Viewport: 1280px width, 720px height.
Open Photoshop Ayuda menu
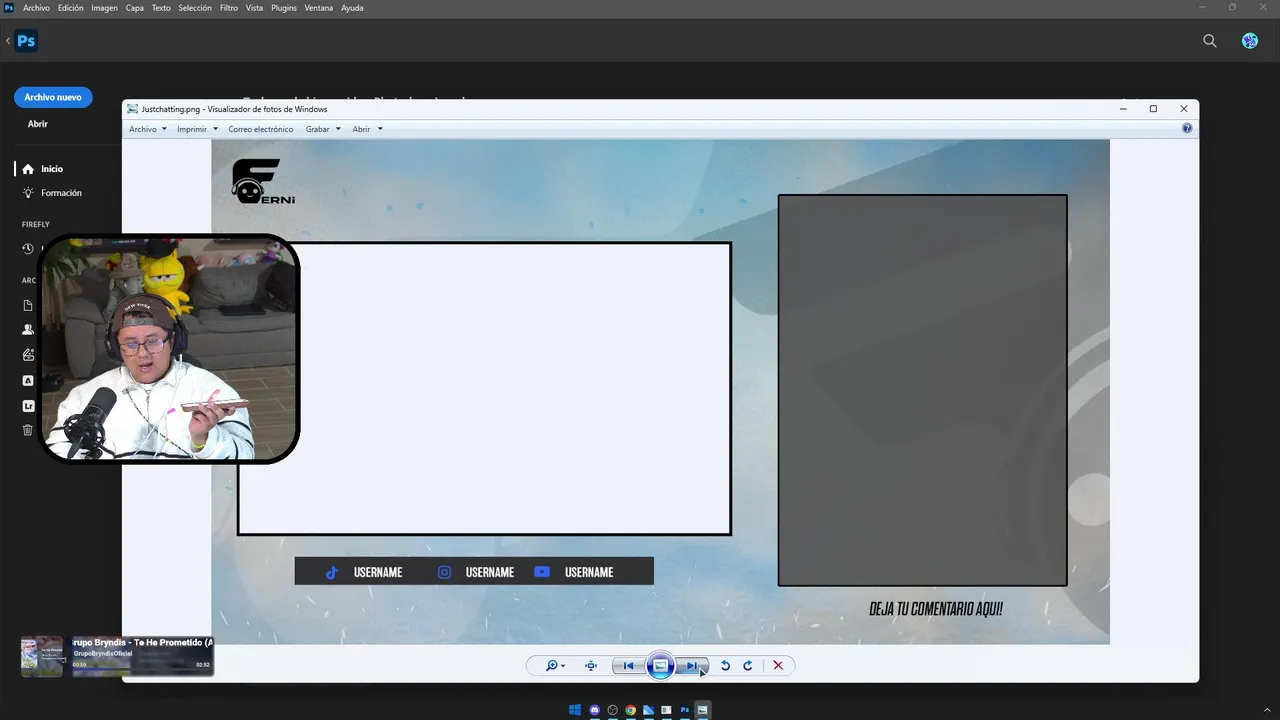coord(352,8)
